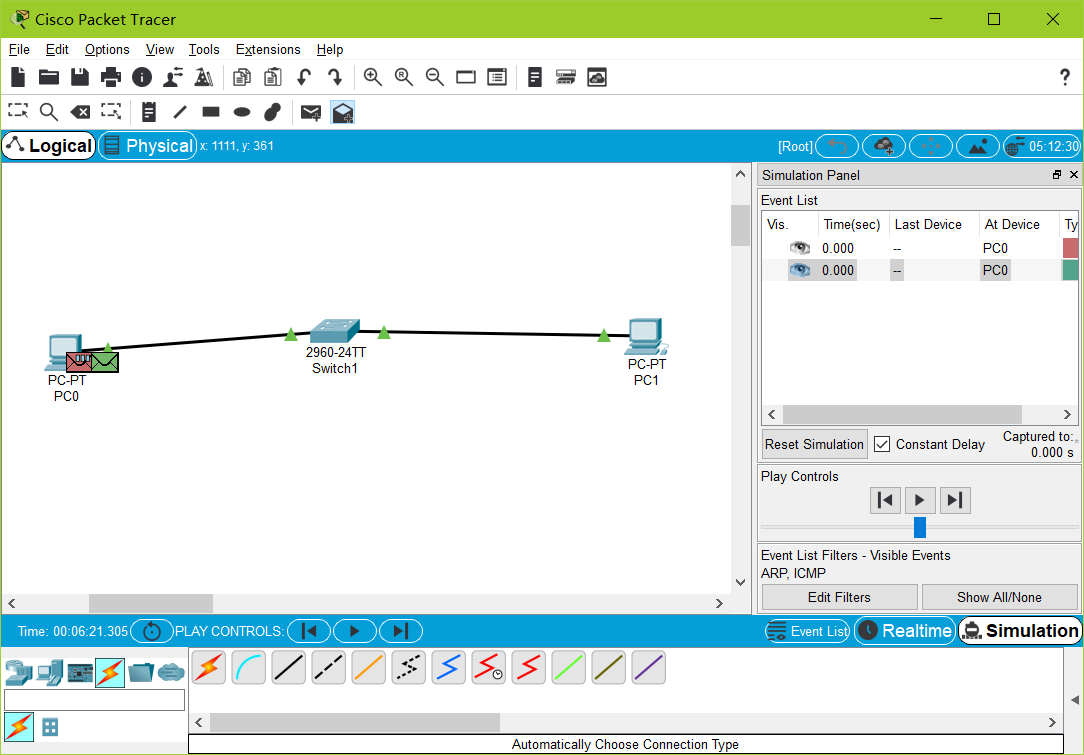Click the Paste icon
The height and width of the screenshot is (755, 1084).
tap(273, 77)
